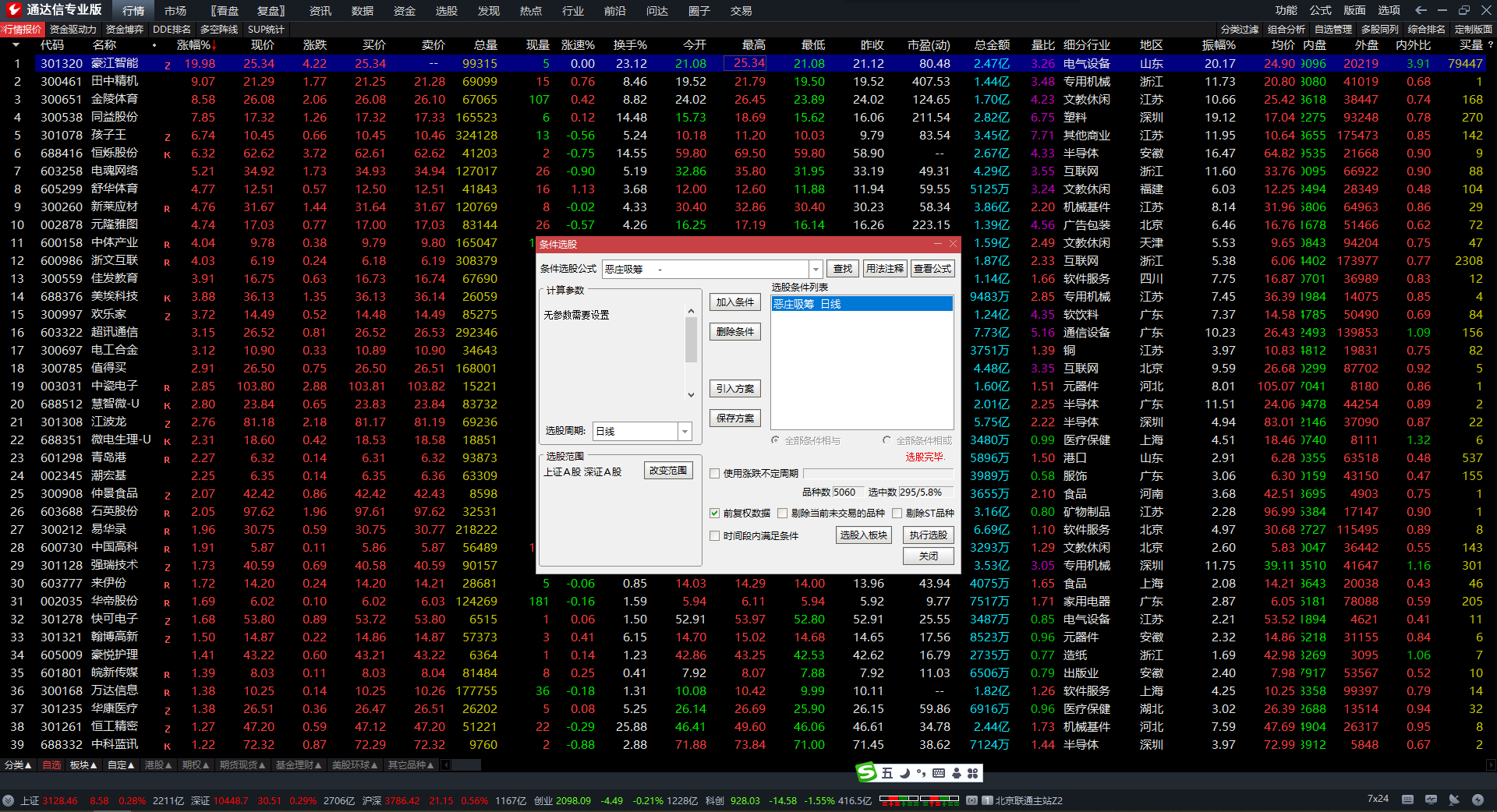Image resolution: width=1497 pixels, height=812 pixels.
Task: Click the user icon on the IME bar
Action: click(x=956, y=773)
